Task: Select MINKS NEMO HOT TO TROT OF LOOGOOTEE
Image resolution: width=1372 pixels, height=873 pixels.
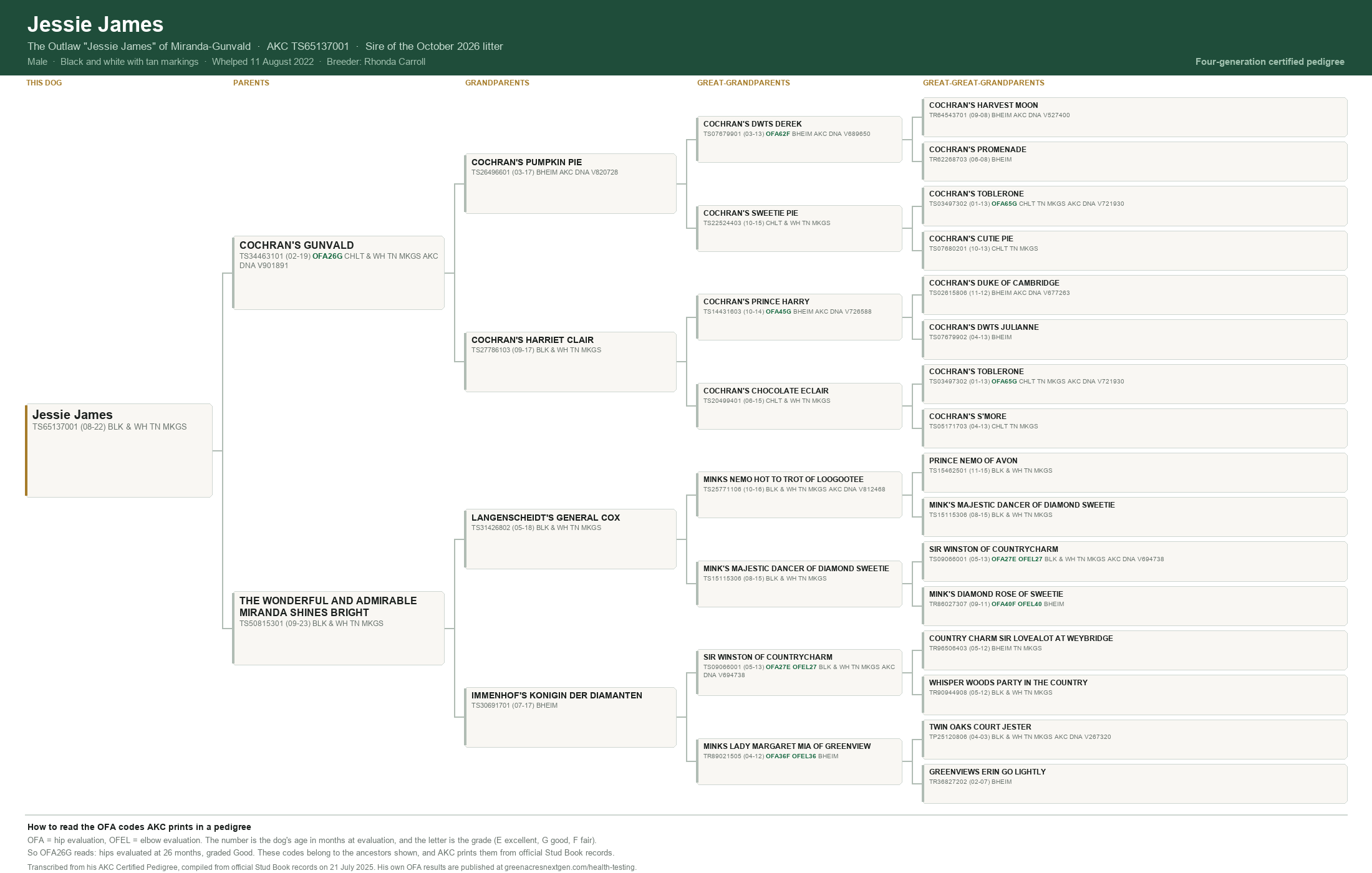Action: [x=799, y=494]
